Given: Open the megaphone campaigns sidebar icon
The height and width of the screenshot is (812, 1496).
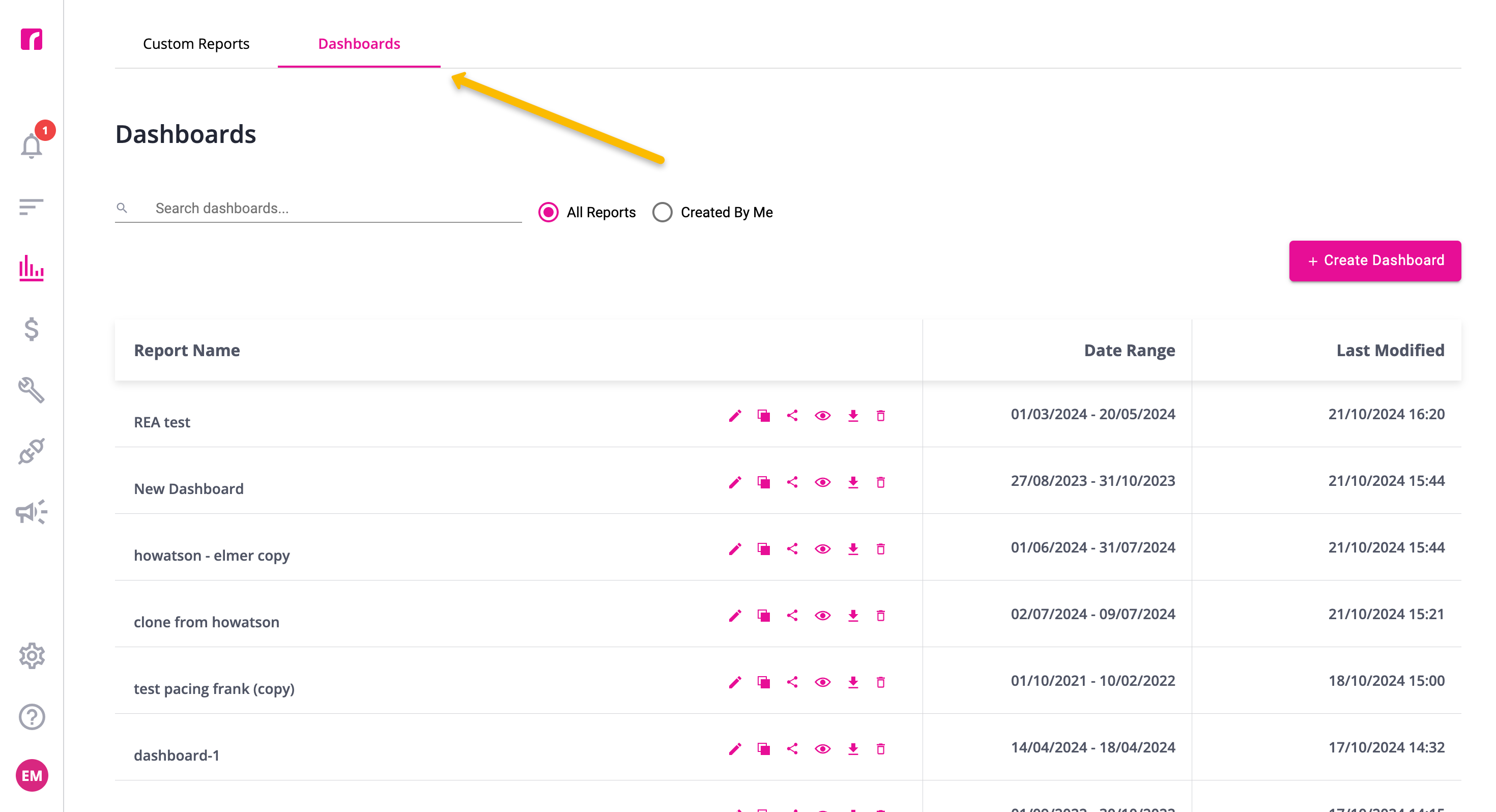Looking at the screenshot, I should click(32, 512).
